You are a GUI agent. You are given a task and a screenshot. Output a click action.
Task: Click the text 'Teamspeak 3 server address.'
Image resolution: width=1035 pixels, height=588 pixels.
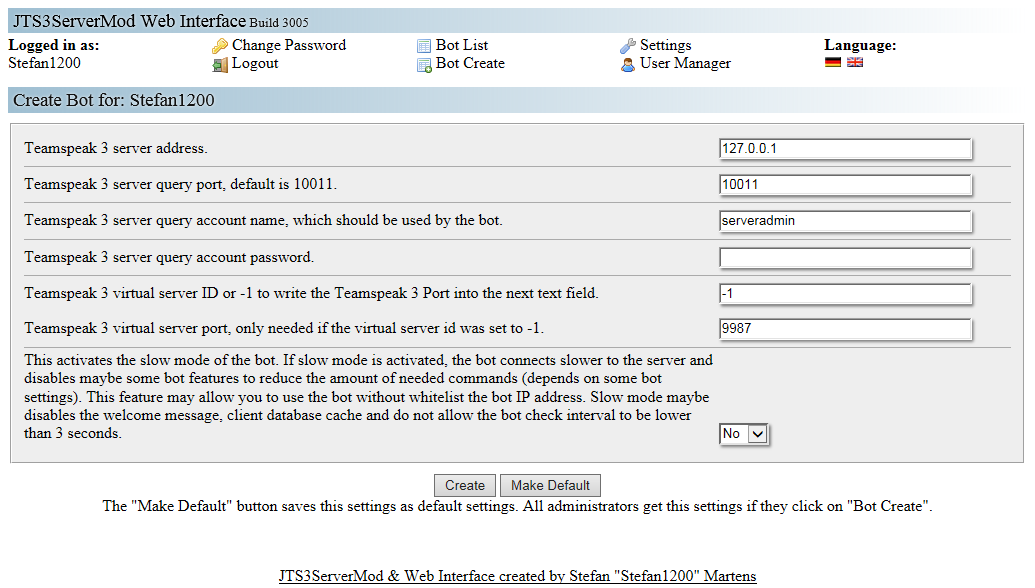click(x=116, y=148)
